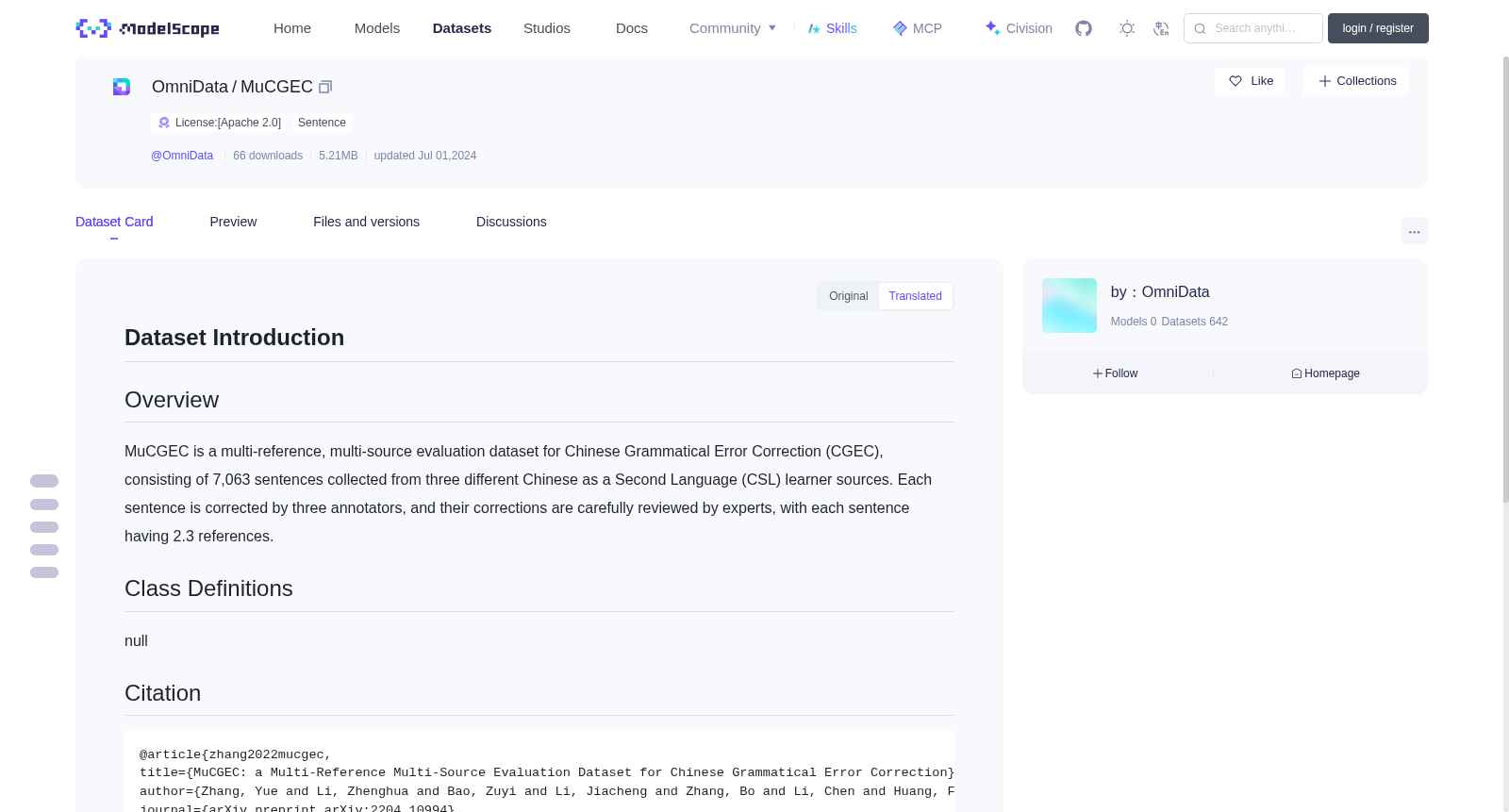Open the Models nav item
Screen dimensions: 1509x812
pyautogui.click(x=377, y=28)
